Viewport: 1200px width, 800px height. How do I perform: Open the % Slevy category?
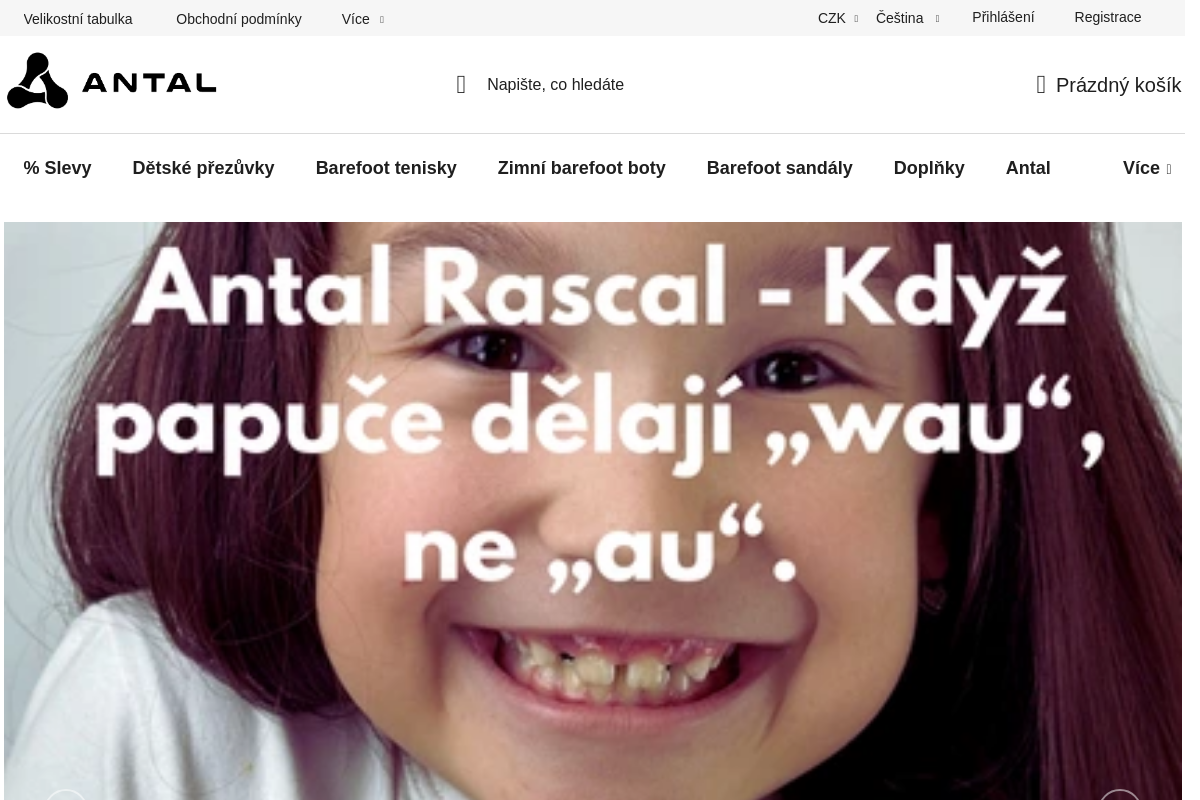pyautogui.click(x=57, y=168)
